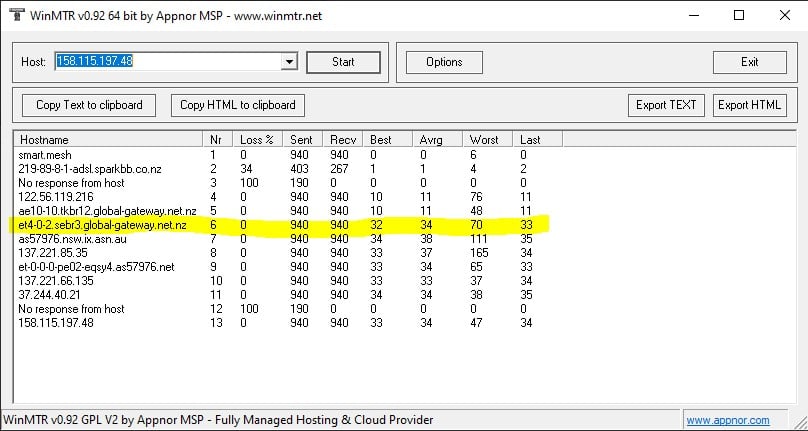
Task: Close the WinMTR window
Action: pos(785,15)
